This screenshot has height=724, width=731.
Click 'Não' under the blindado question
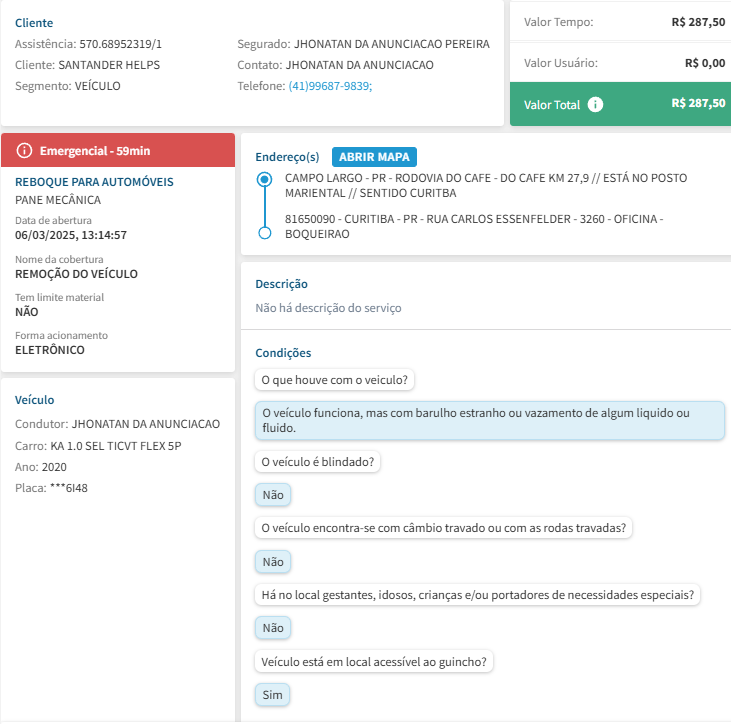click(x=273, y=495)
